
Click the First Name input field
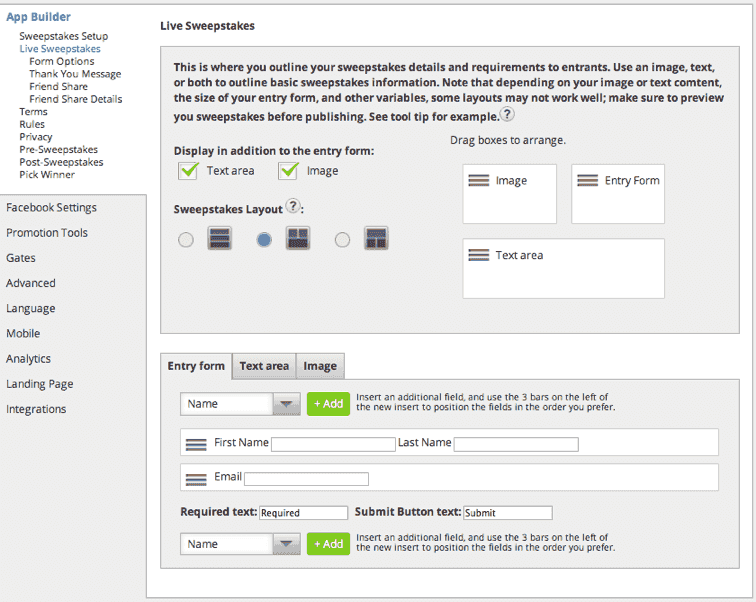coord(333,444)
